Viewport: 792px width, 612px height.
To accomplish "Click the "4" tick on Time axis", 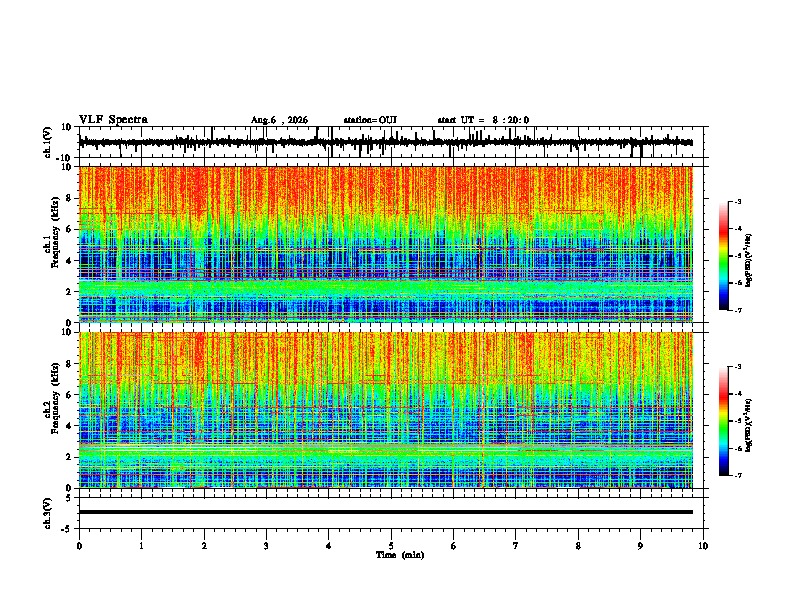I will (329, 546).
